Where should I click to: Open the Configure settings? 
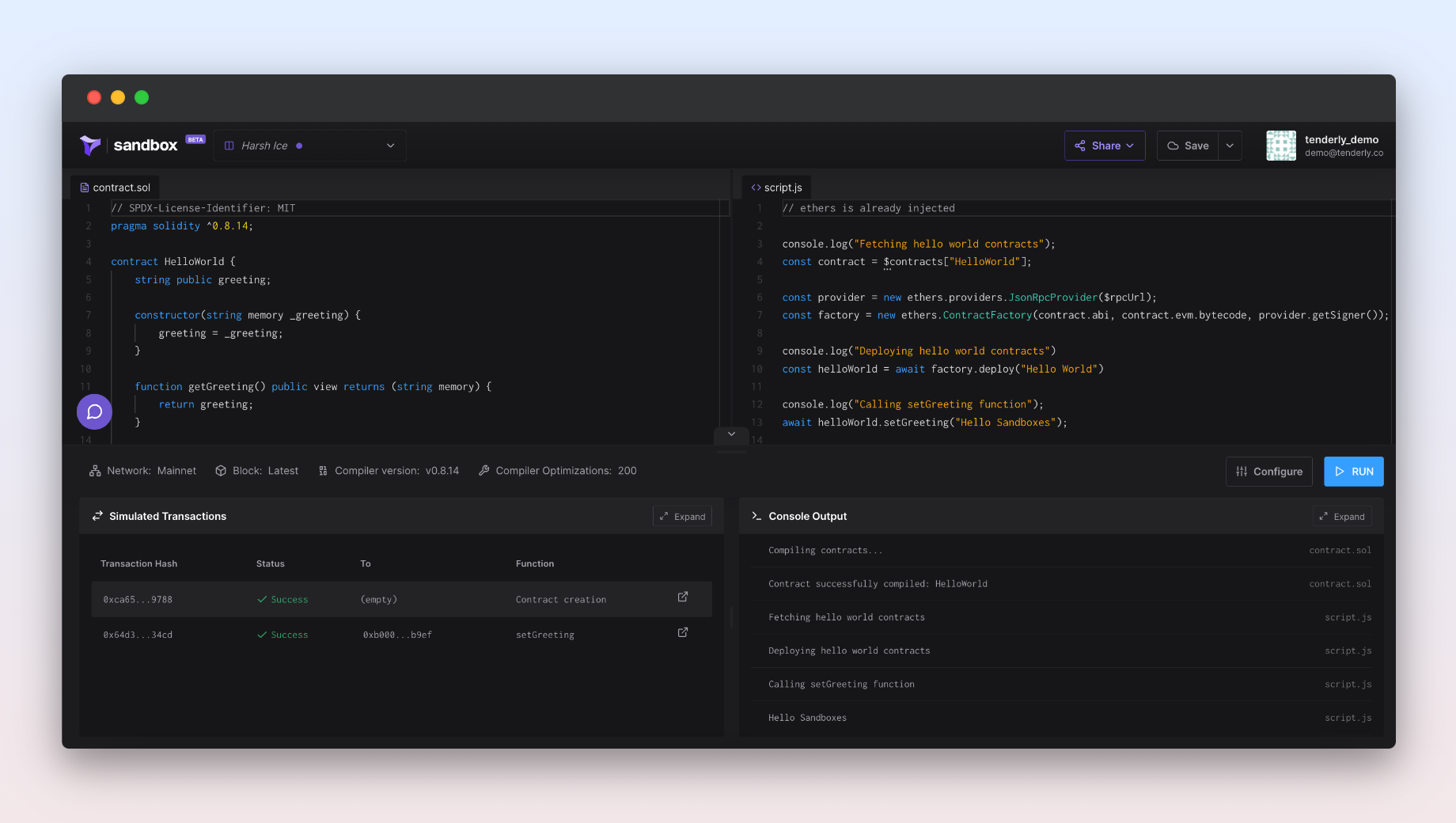[1269, 472]
